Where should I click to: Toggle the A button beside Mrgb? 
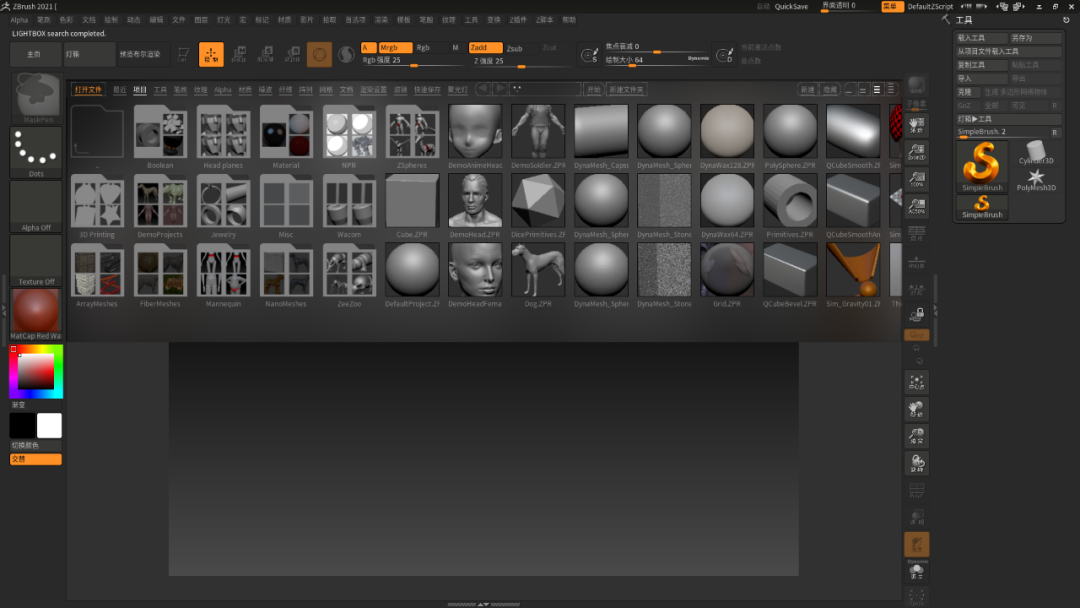click(368, 48)
